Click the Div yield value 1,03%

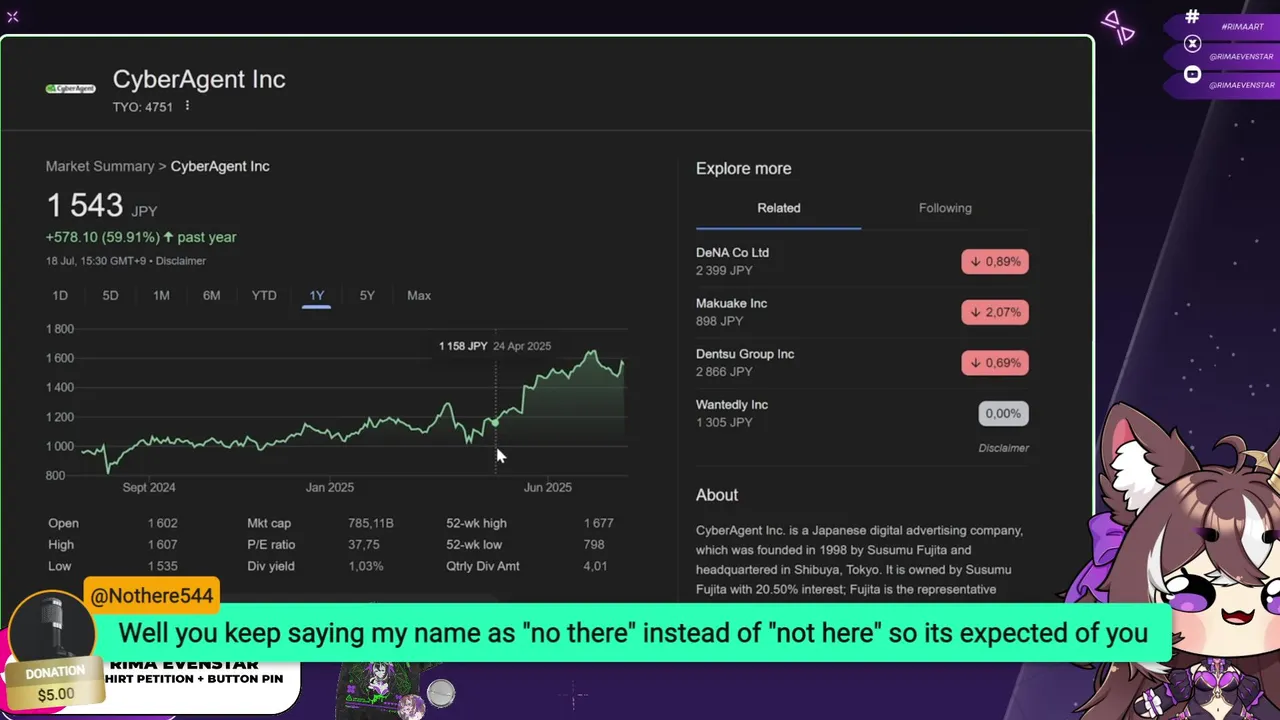point(365,566)
